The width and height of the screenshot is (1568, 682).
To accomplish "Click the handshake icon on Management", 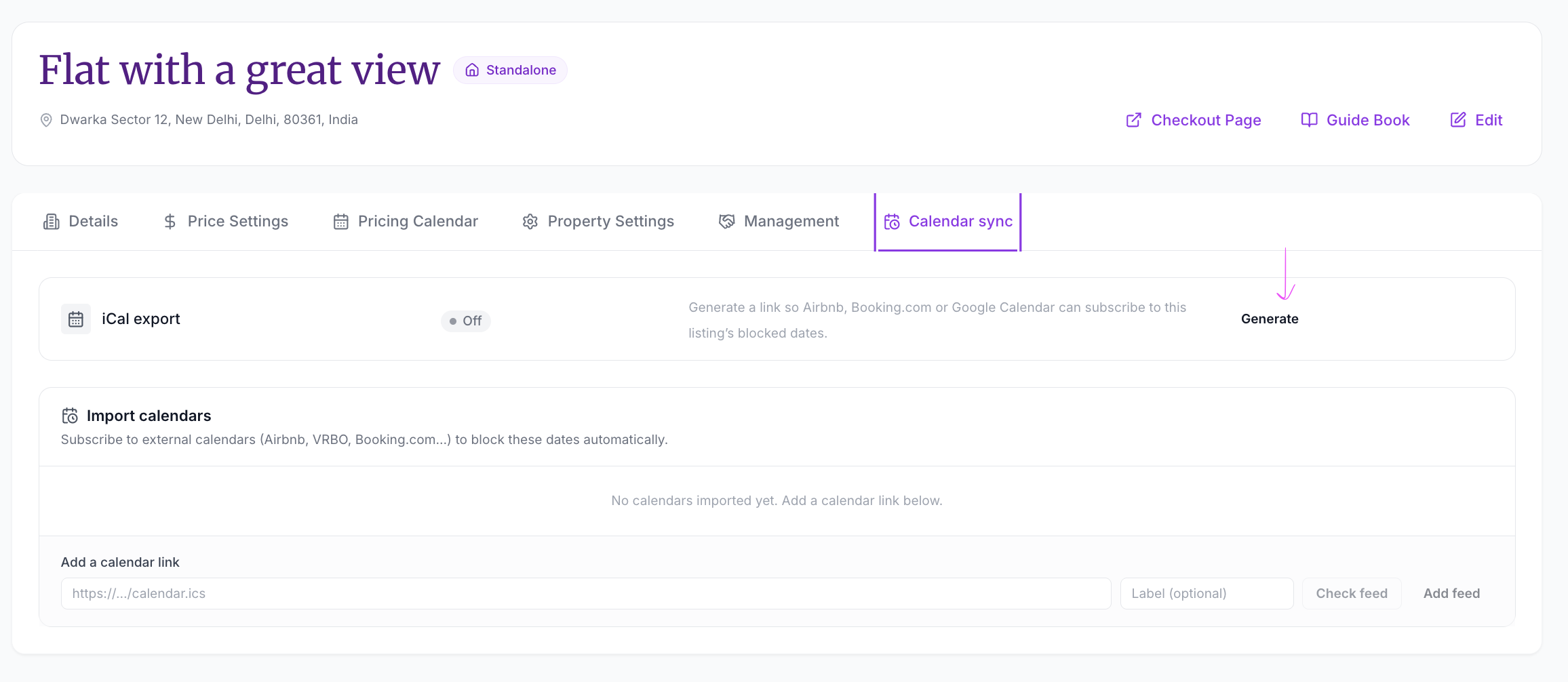I will pyautogui.click(x=726, y=222).
